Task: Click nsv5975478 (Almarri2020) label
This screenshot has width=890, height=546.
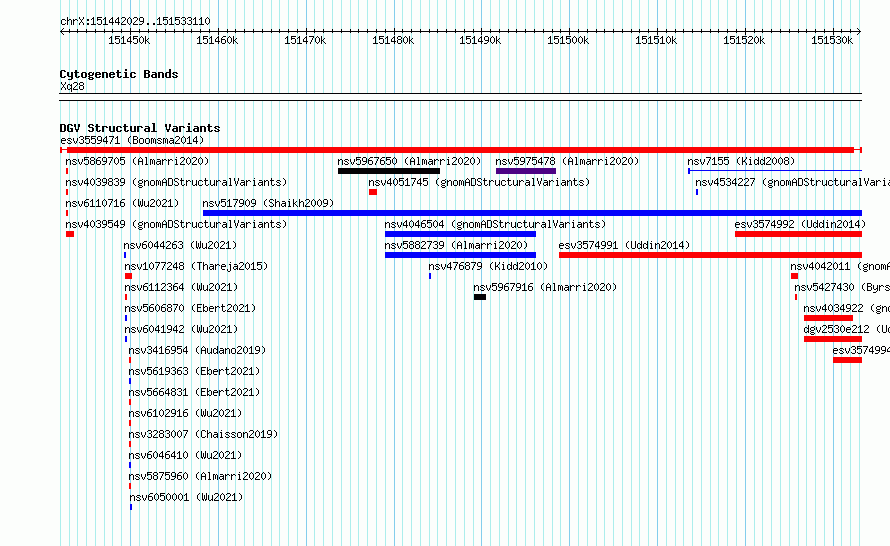Action: pos(567,161)
